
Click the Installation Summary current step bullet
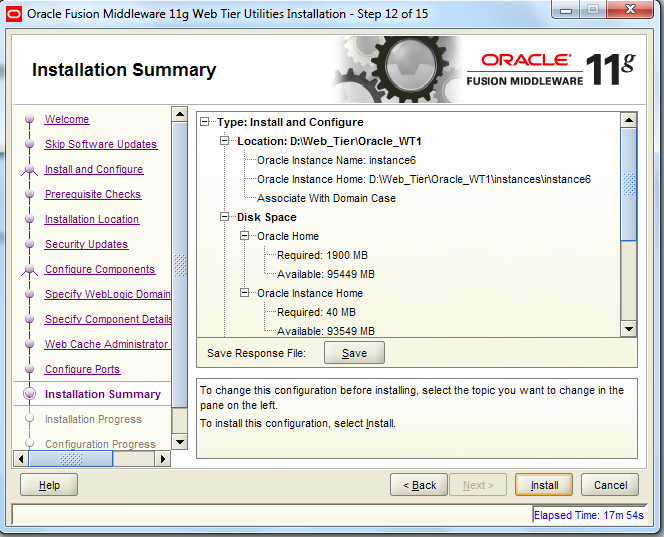30,394
